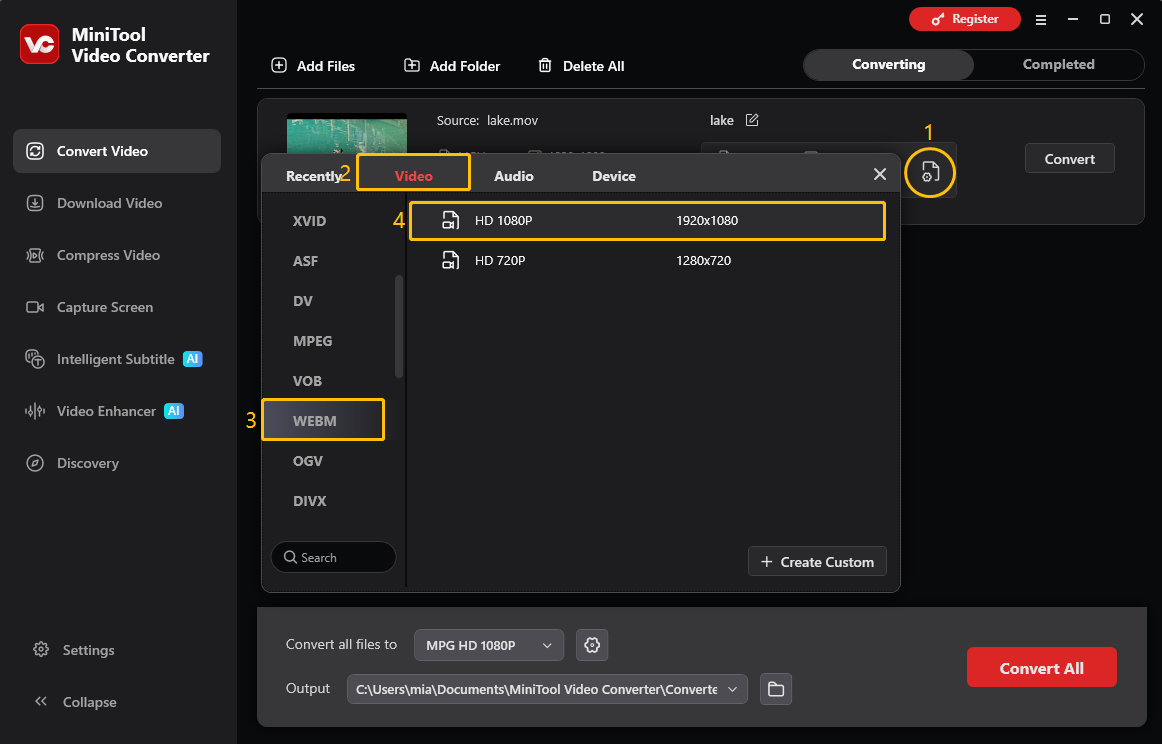Image resolution: width=1162 pixels, height=744 pixels.
Task: Click the gear icon beside MPG HD 1080P
Action: [592, 645]
